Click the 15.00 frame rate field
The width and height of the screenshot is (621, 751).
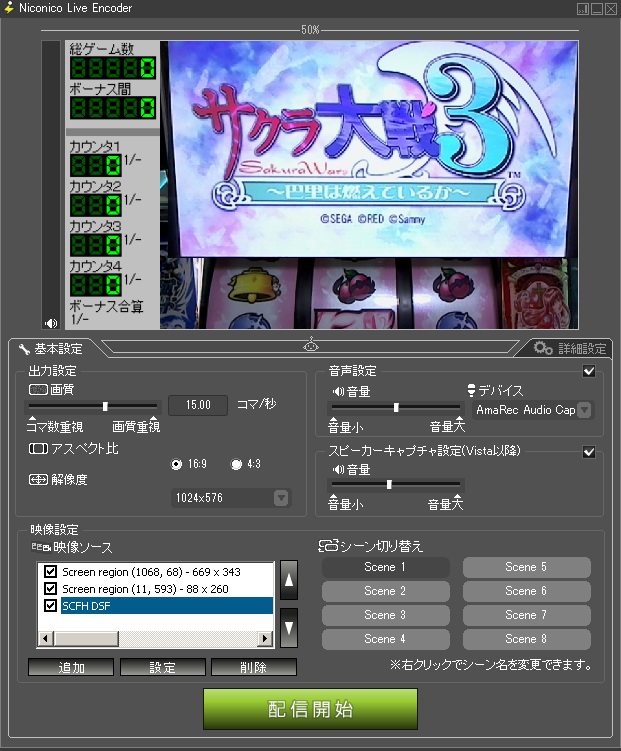coord(198,405)
